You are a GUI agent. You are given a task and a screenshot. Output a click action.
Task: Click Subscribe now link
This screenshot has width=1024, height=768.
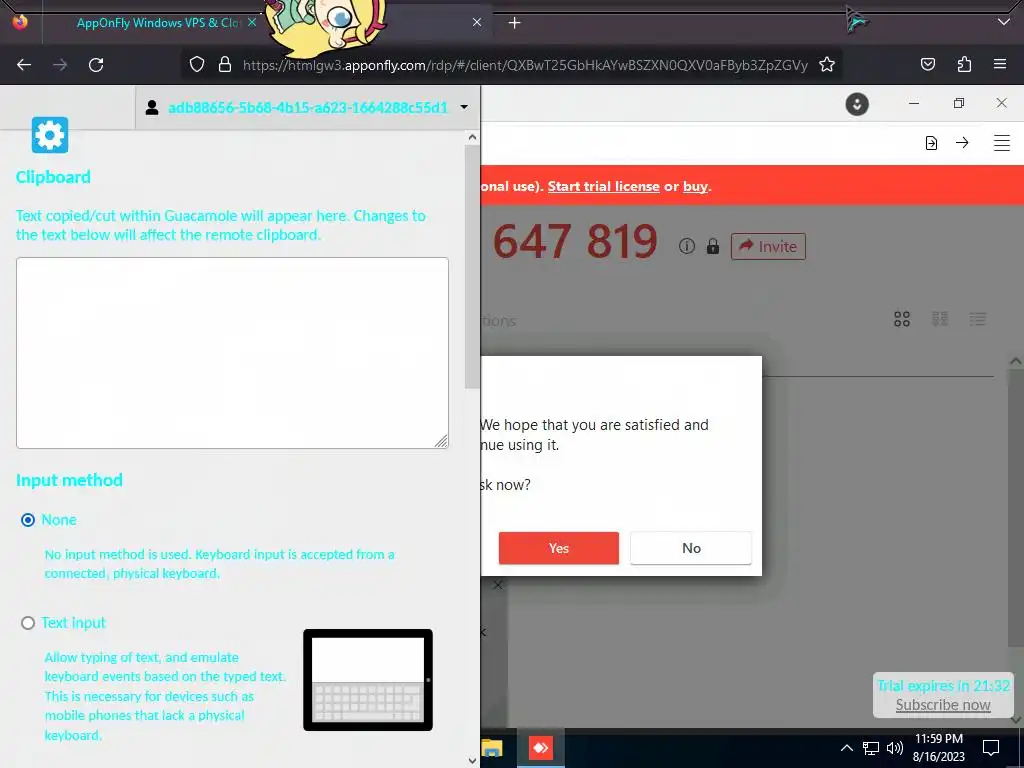pyautogui.click(x=943, y=705)
